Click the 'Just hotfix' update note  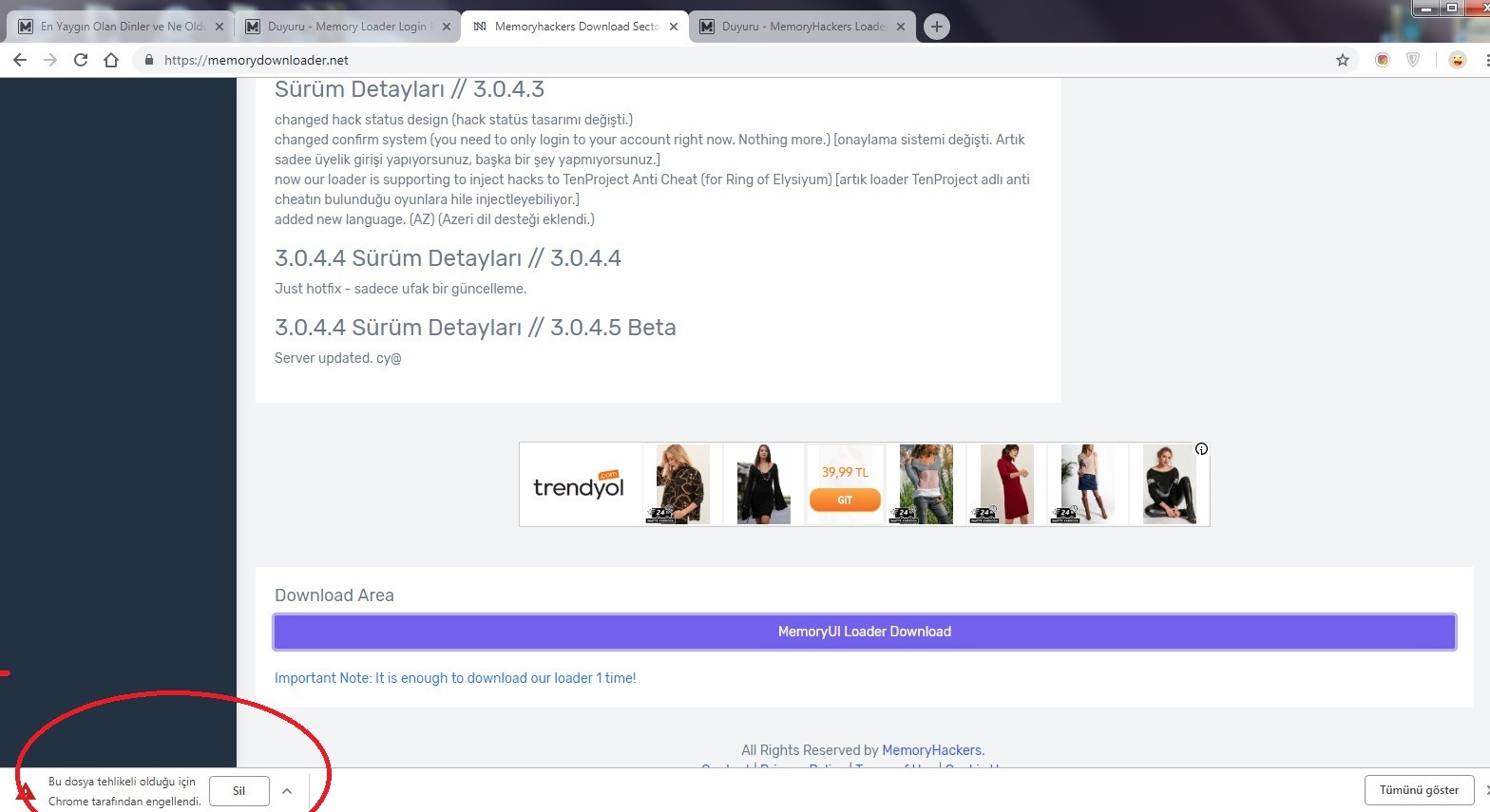400,289
